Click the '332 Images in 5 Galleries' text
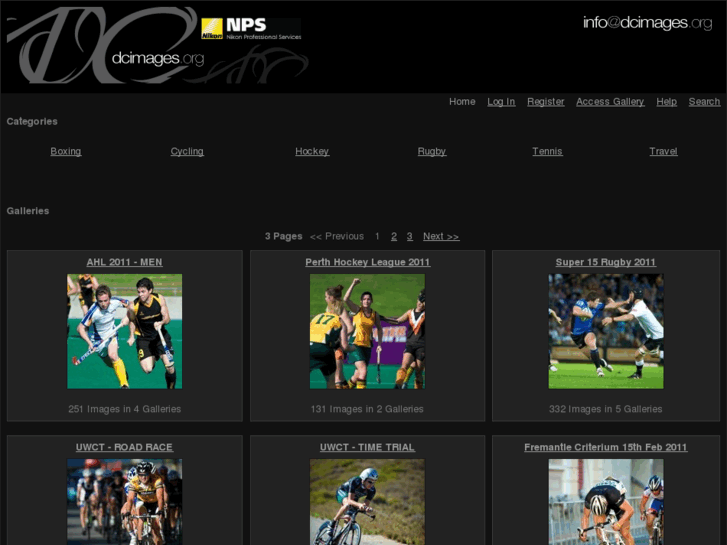This screenshot has height=545, width=727. pyautogui.click(x=606, y=409)
